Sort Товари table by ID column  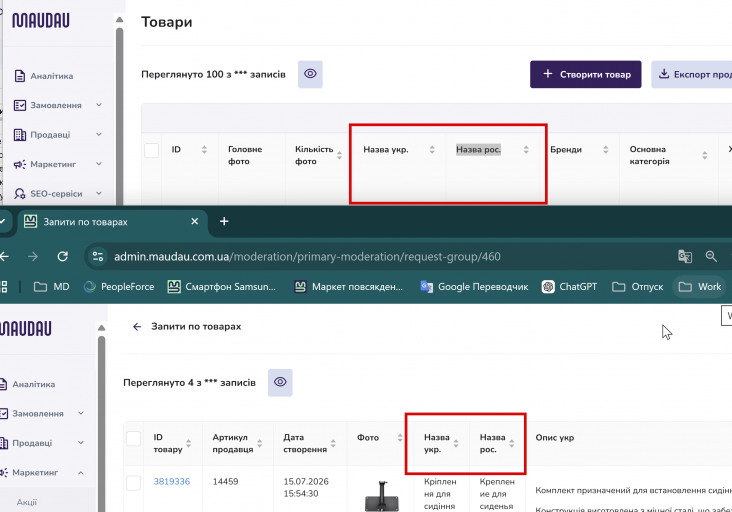(x=204, y=149)
